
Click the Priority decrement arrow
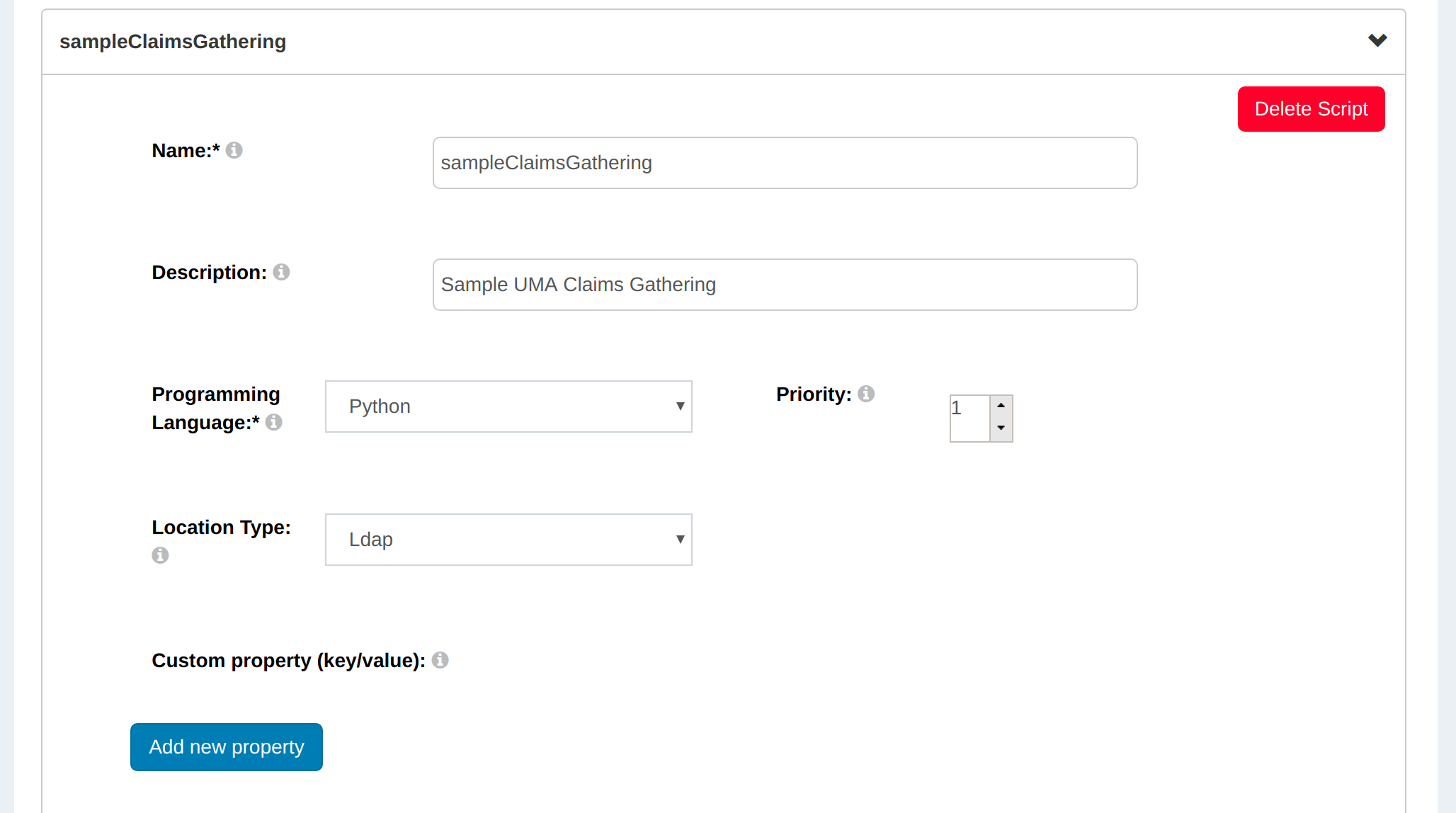coord(1000,429)
